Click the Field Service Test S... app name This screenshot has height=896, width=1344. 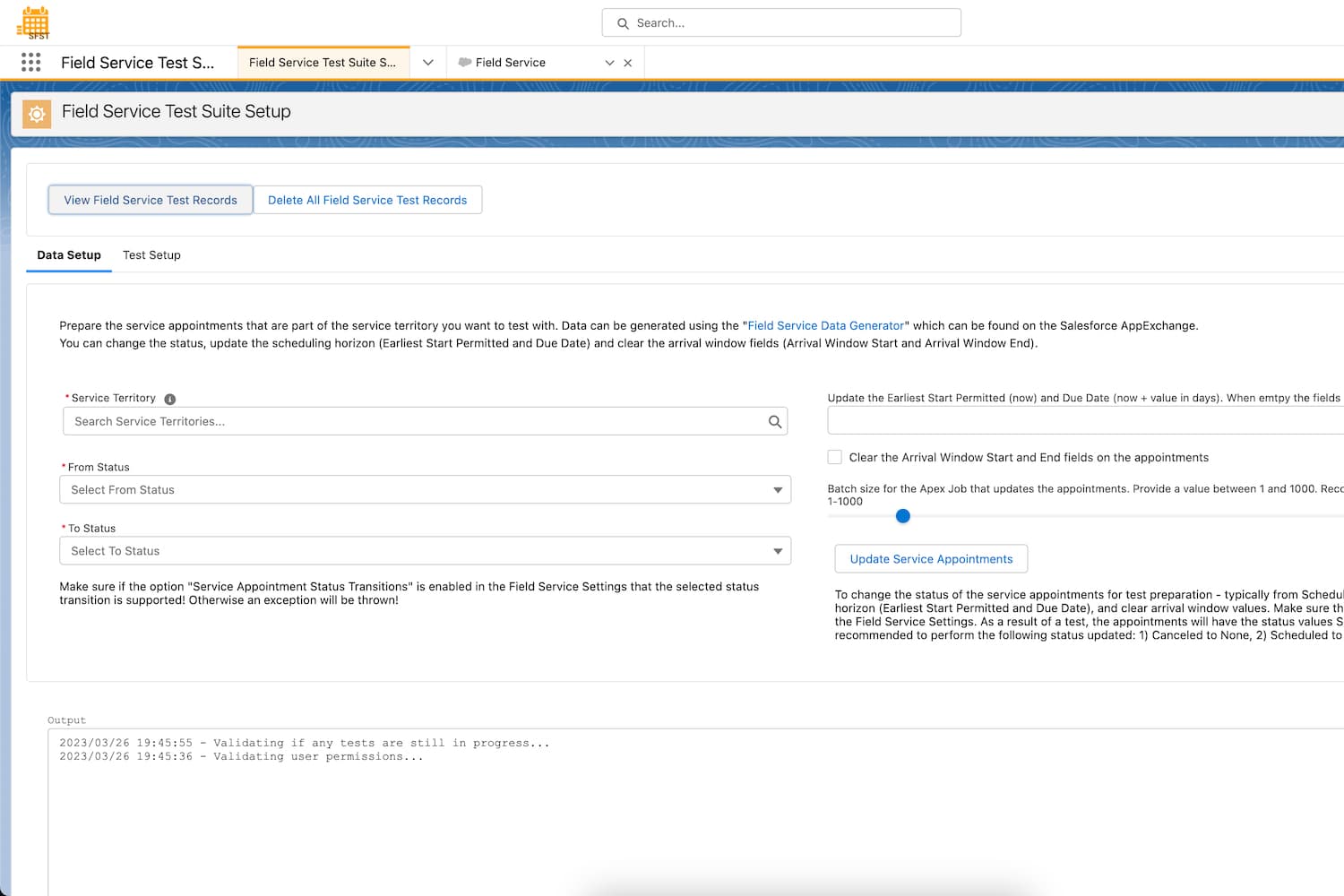[x=138, y=63]
